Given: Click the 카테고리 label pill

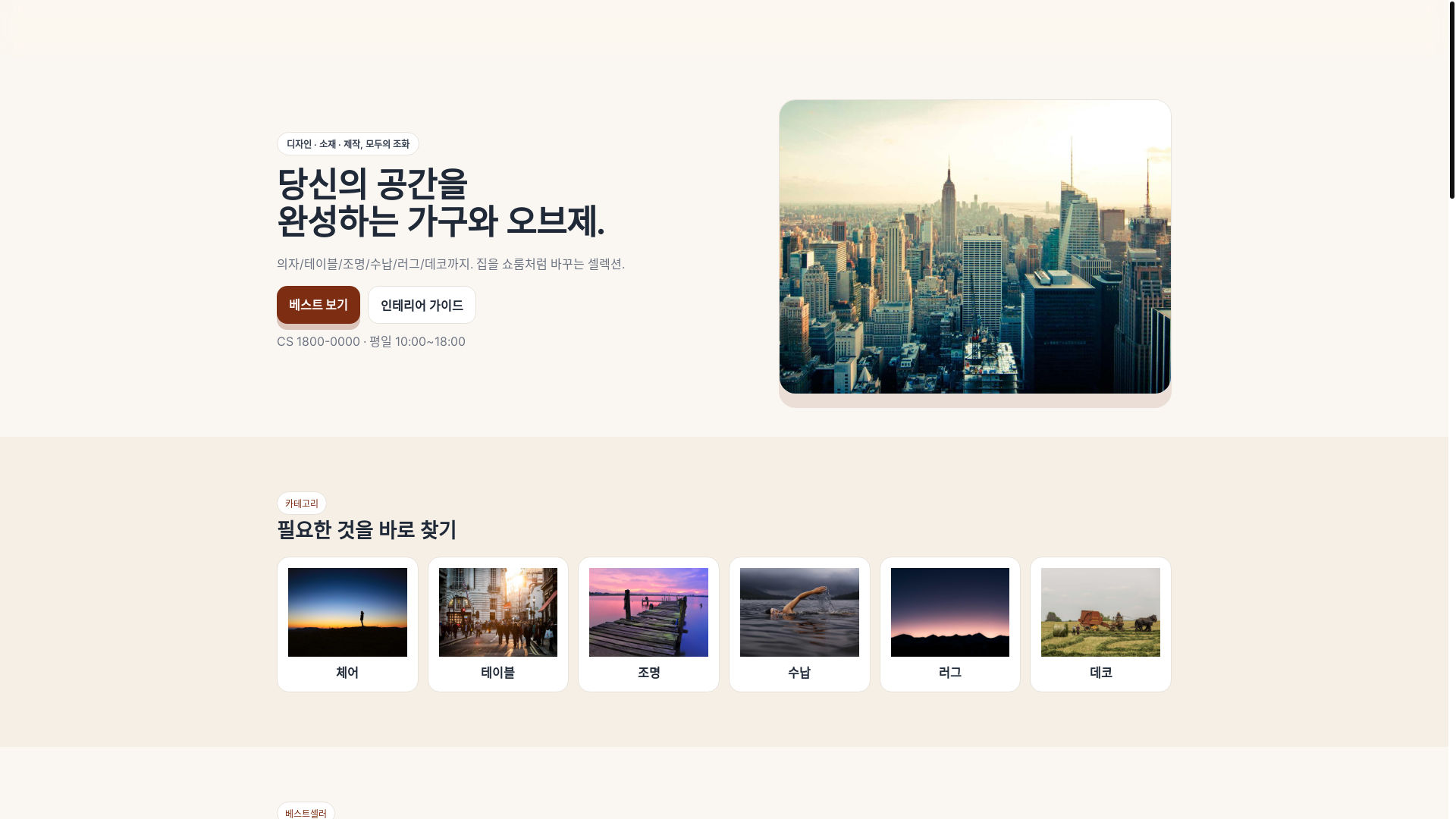Looking at the screenshot, I should click(x=302, y=504).
